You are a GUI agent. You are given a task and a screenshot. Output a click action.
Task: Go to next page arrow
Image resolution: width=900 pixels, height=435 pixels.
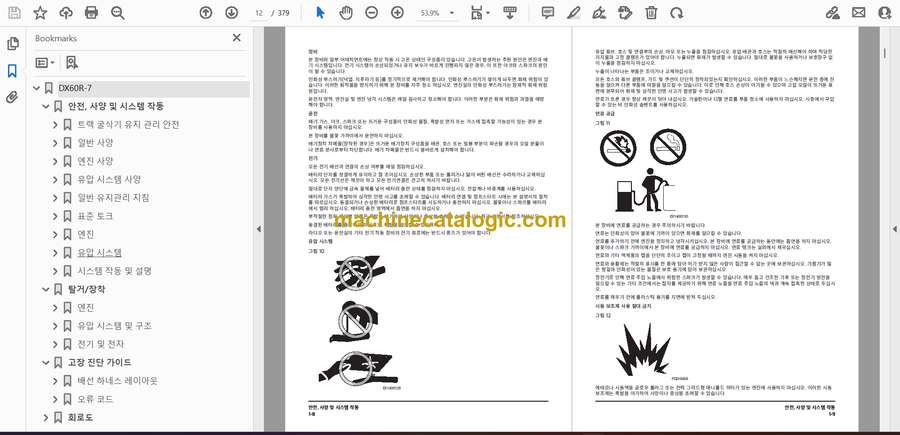tap(231, 13)
